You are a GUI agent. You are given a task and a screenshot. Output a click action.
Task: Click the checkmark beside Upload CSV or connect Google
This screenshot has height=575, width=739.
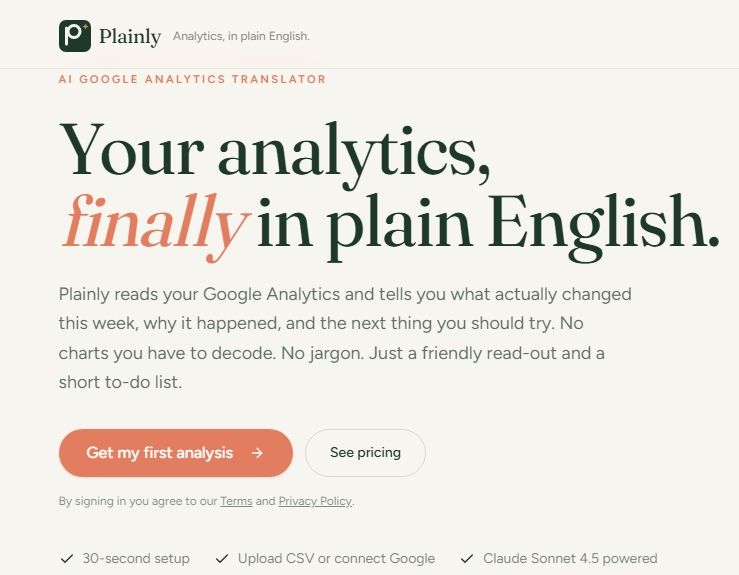coord(222,559)
